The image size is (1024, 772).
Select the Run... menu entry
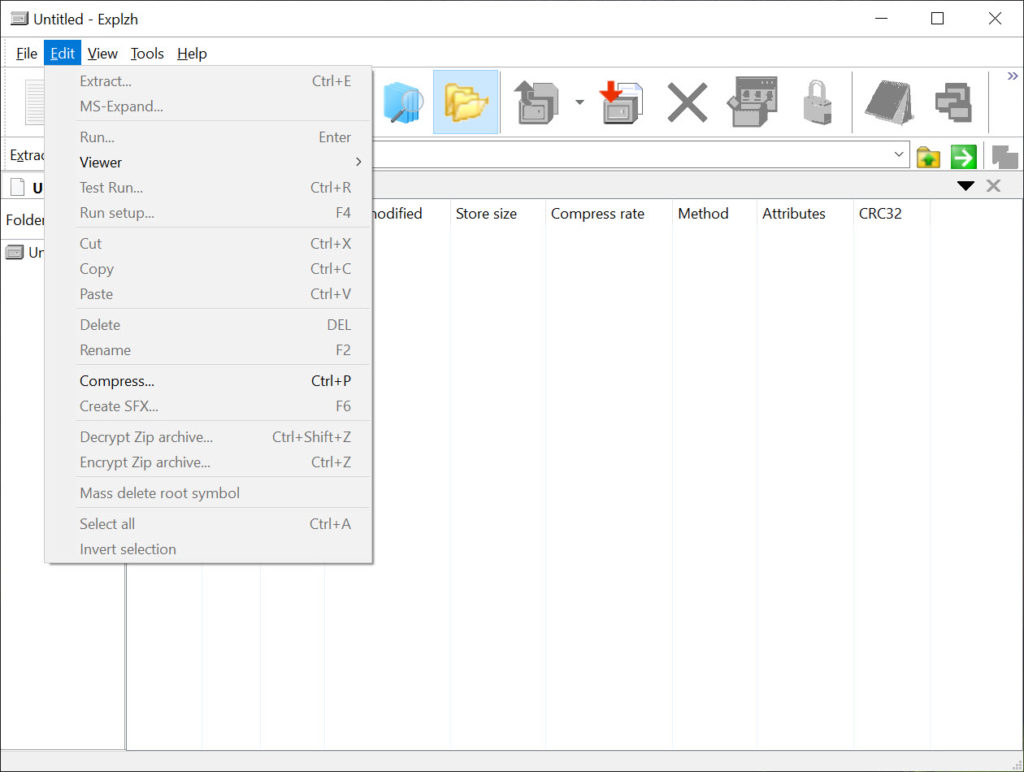pyautogui.click(x=209, y=137)
